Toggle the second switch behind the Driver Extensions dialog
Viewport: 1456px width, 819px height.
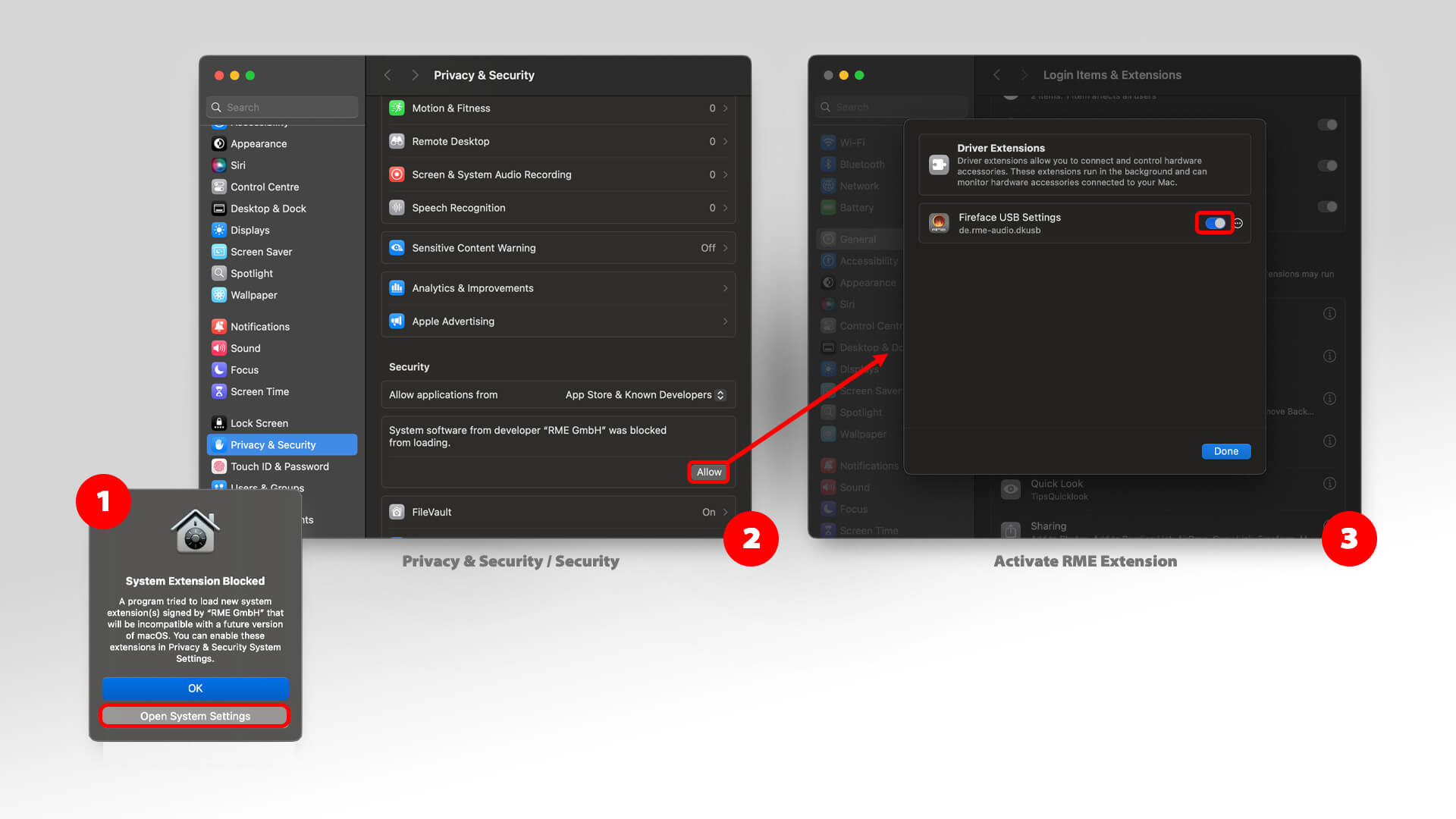[1327, 165]
